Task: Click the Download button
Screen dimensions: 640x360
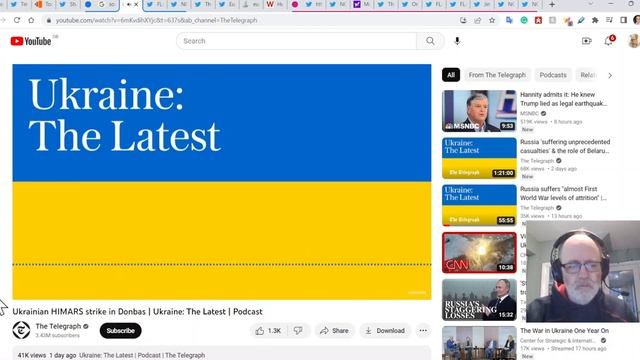Action: tap(385, 331)
